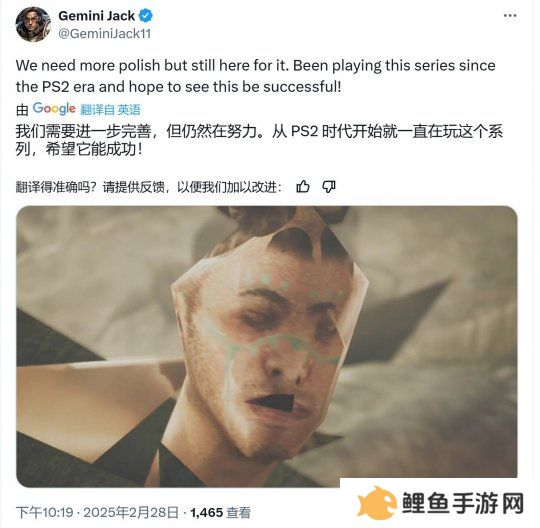
Task: Open the attached glitched face image
Action: pos(267,346)
